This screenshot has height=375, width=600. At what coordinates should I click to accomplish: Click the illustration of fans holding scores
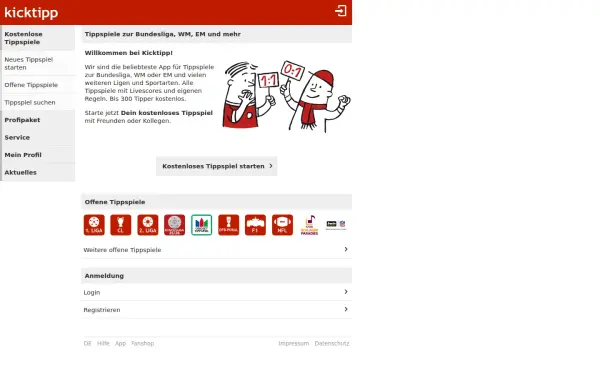click(286, 96)
